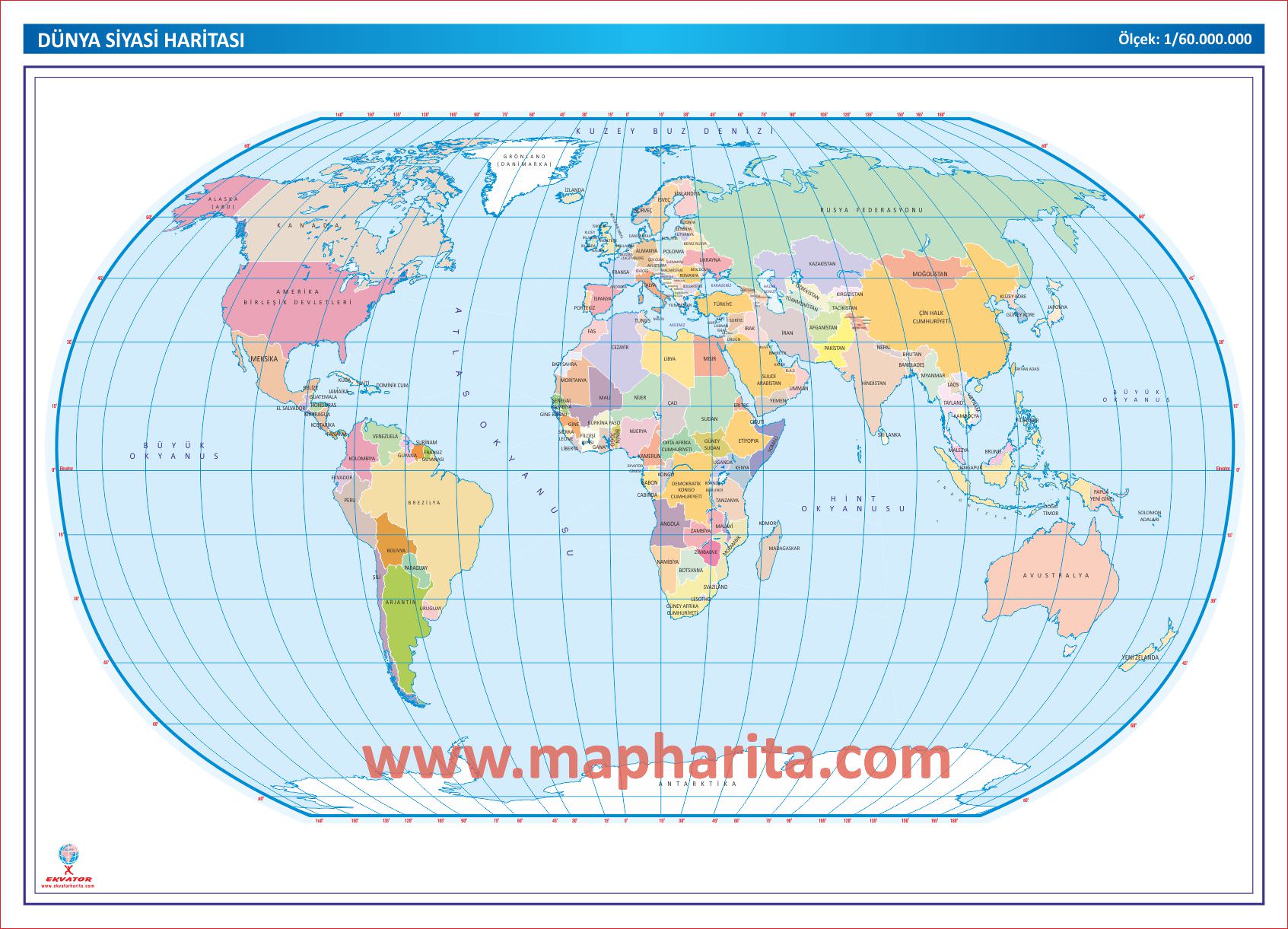
Task: Click BÜYÜK OKYANUS label east of Asia
Action: [x=1138, y=396]
